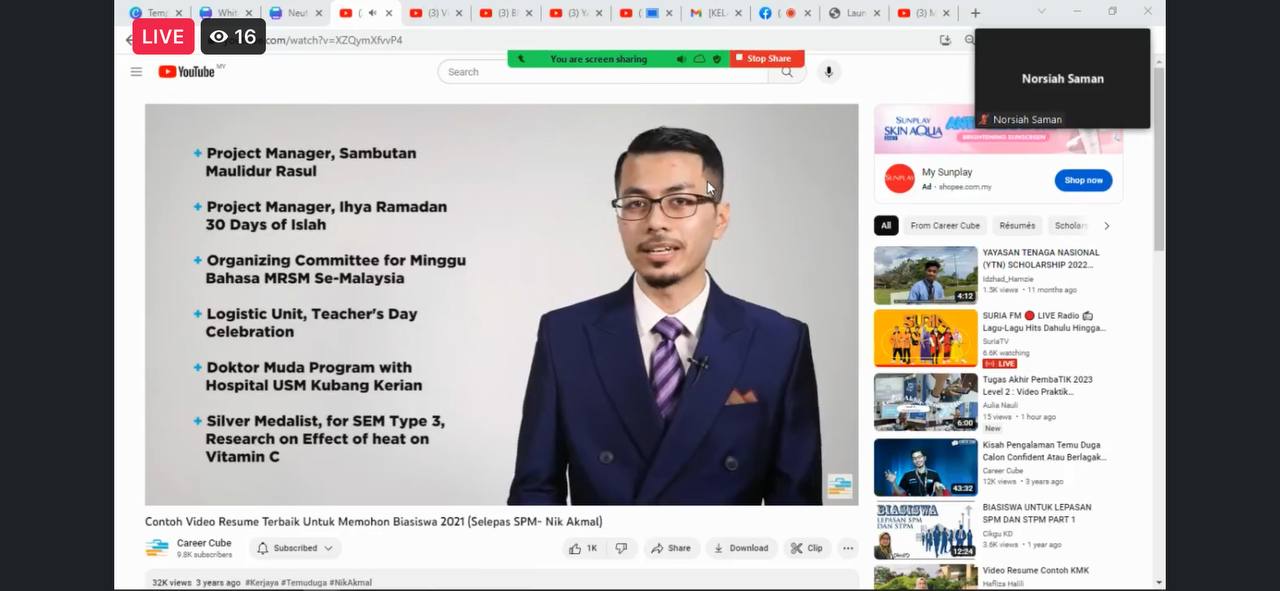Download the video using Download button
The image size is (1280, 591).
click(x=741, y=548)
